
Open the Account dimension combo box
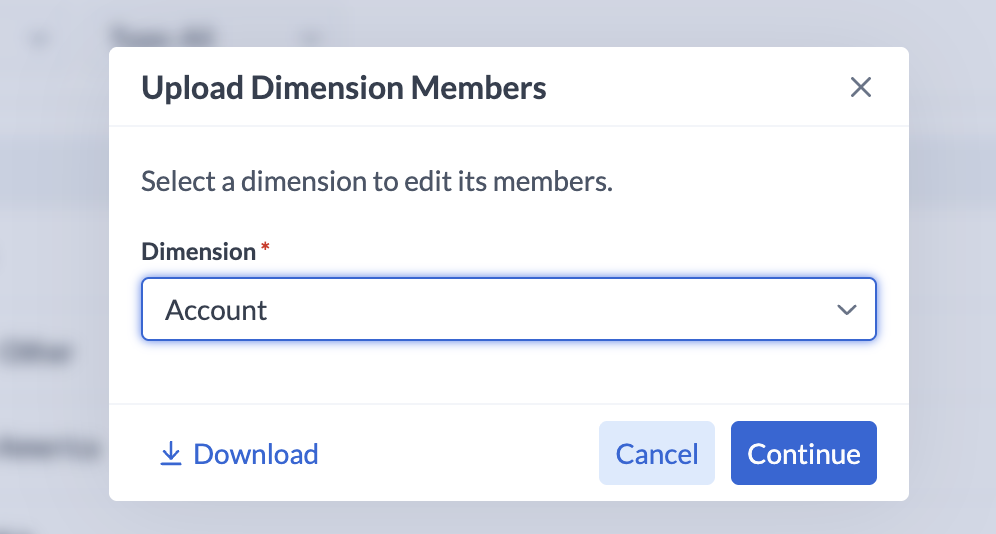(x=508, y=310)
